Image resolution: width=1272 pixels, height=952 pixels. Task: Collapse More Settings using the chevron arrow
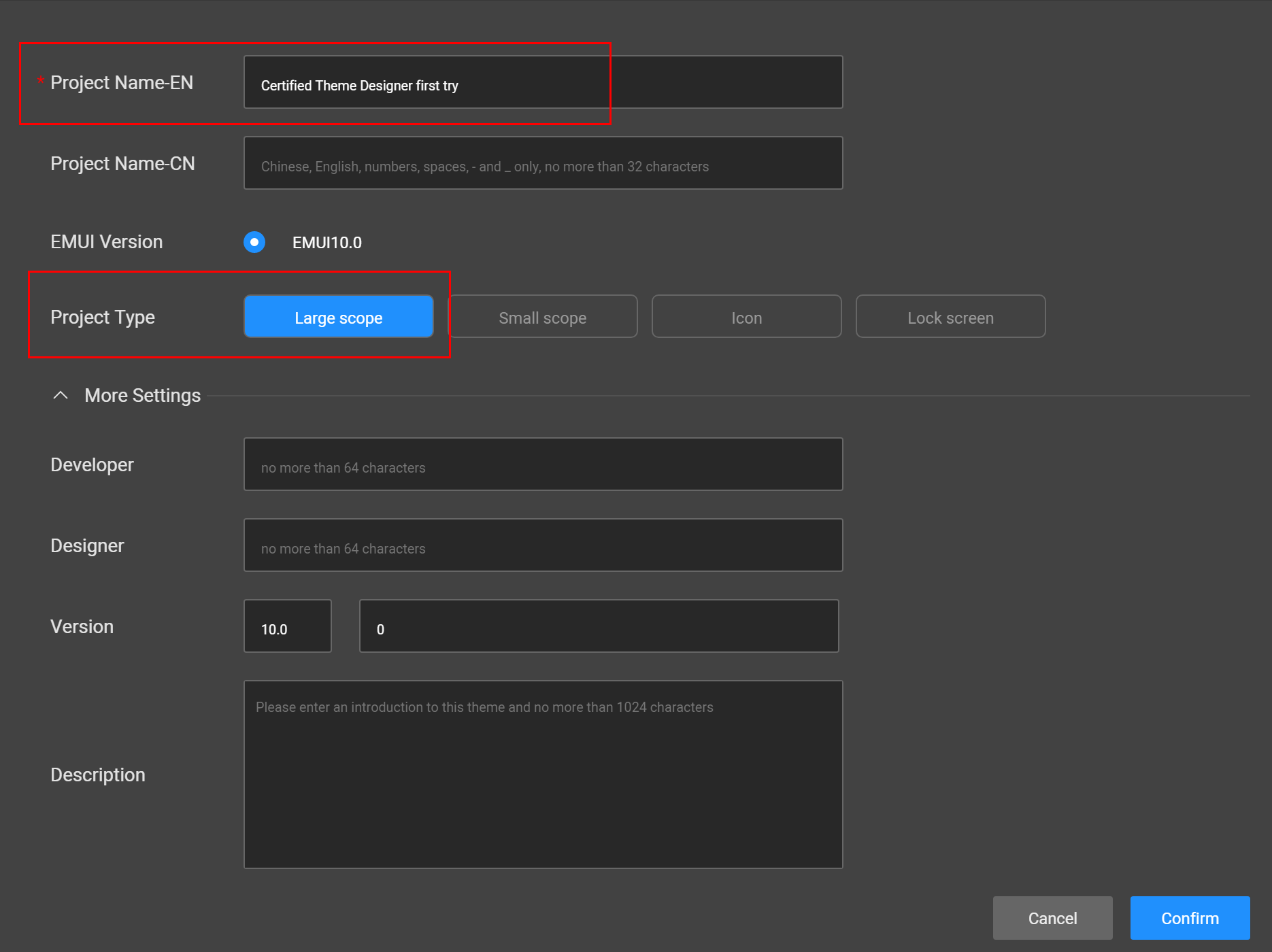pyautogui.click(x=61, y=395)
